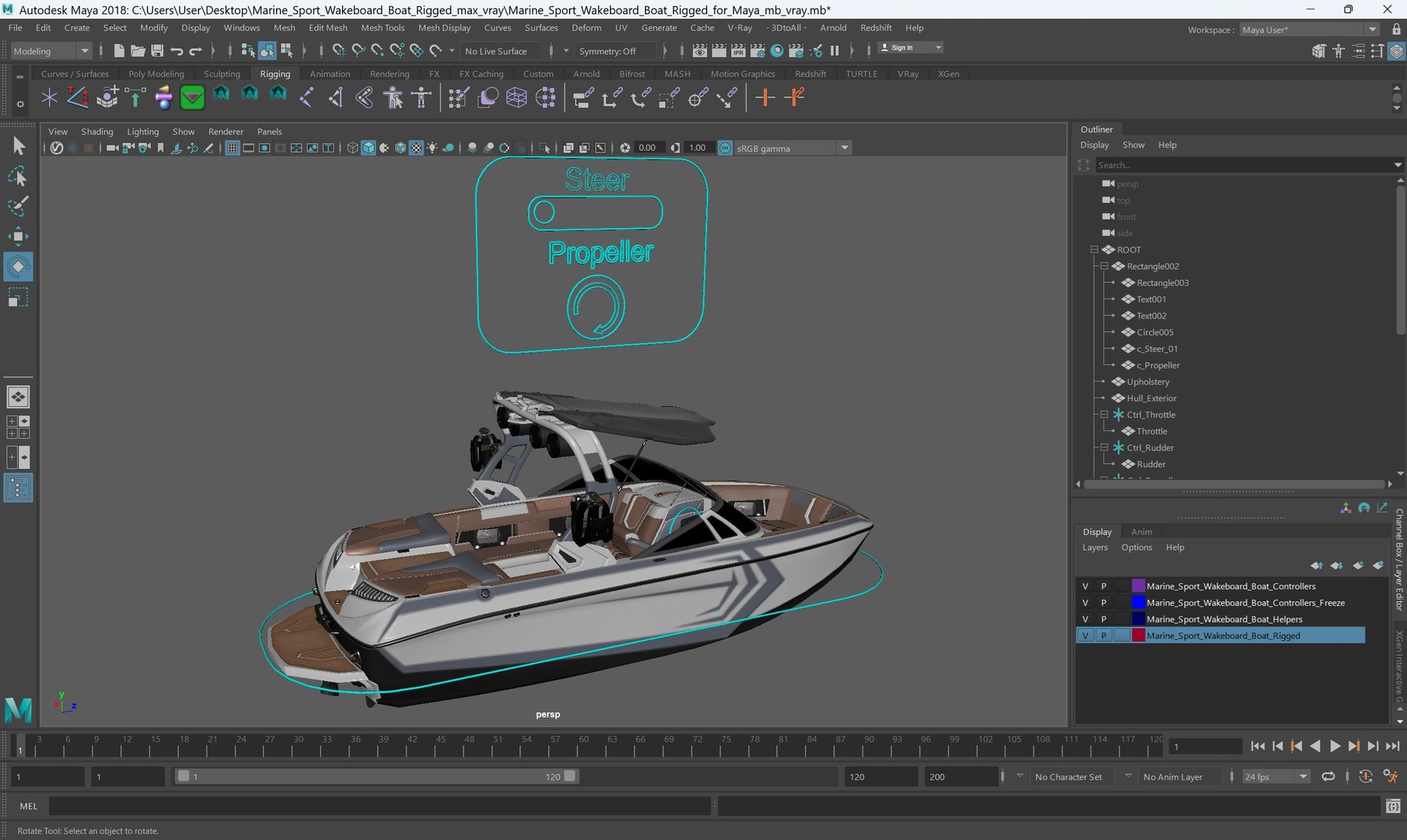This screenshot has height=840, width=1407.
Task: Toggle visibility V of Marine_Sport_Wakeboard_Boat_Controllers layer
Action: (1085, 586)
